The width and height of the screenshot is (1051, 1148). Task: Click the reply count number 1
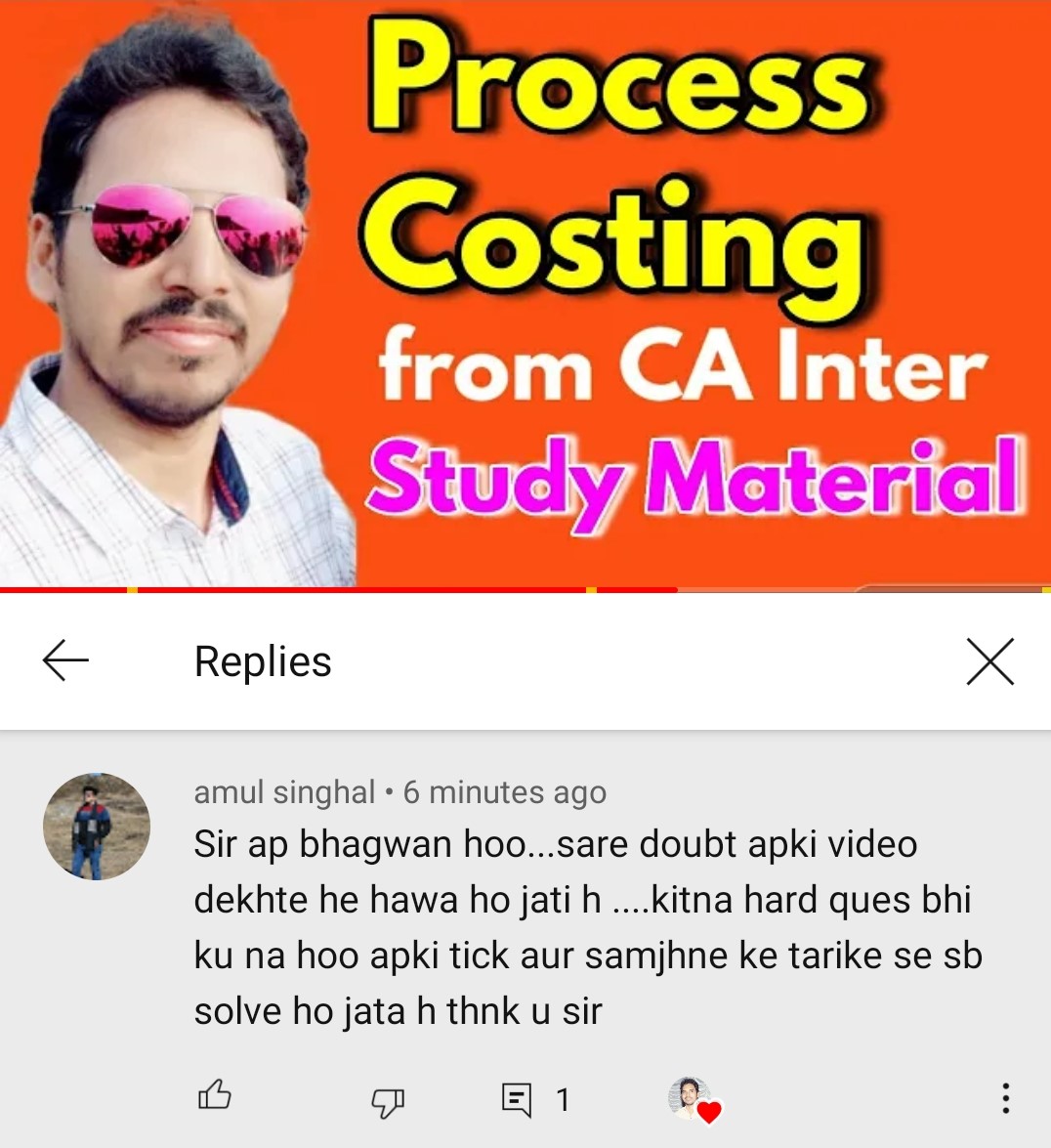point(563,1100)
